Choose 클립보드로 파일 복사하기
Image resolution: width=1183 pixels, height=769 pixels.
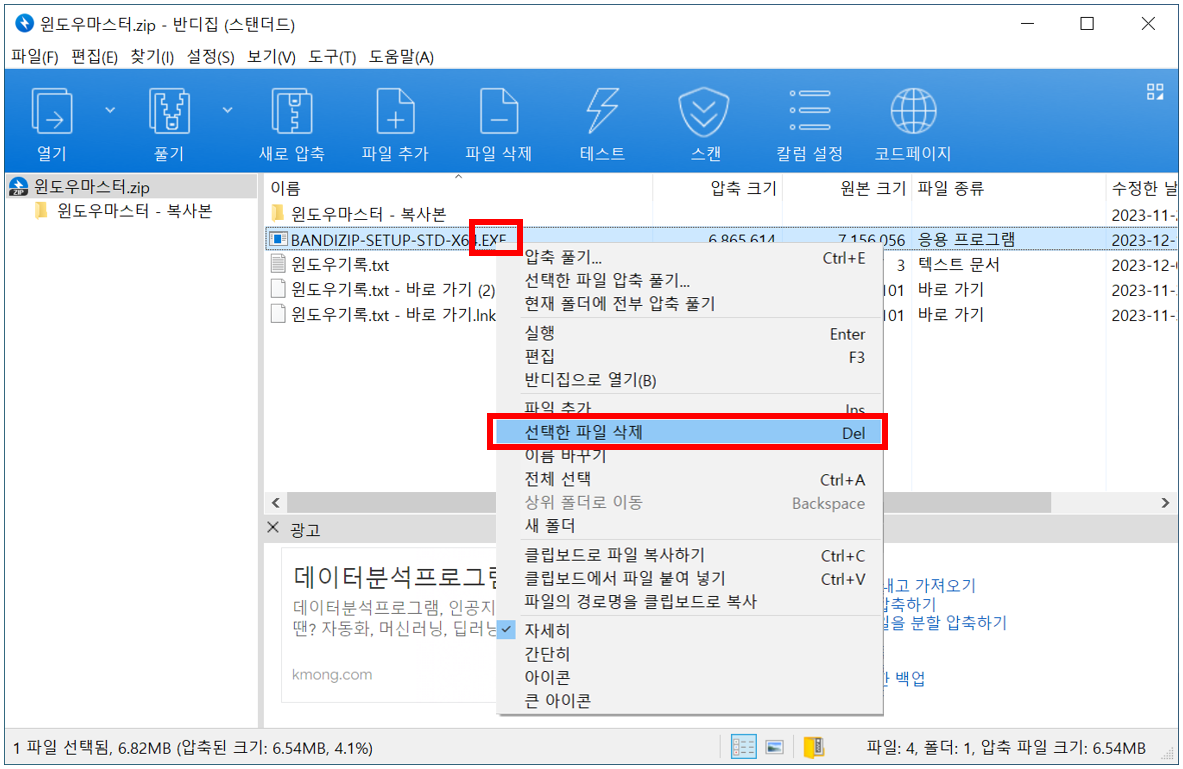[690, 555]
